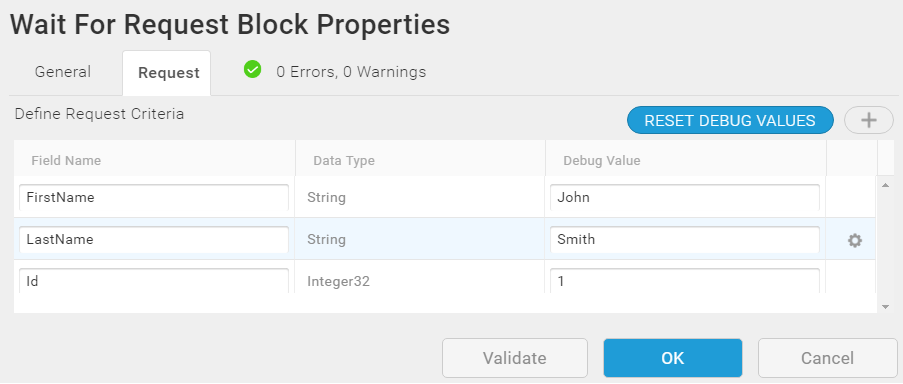Click the Integer32 data type cell
The image size is (903, 384).
pos(339,282)
